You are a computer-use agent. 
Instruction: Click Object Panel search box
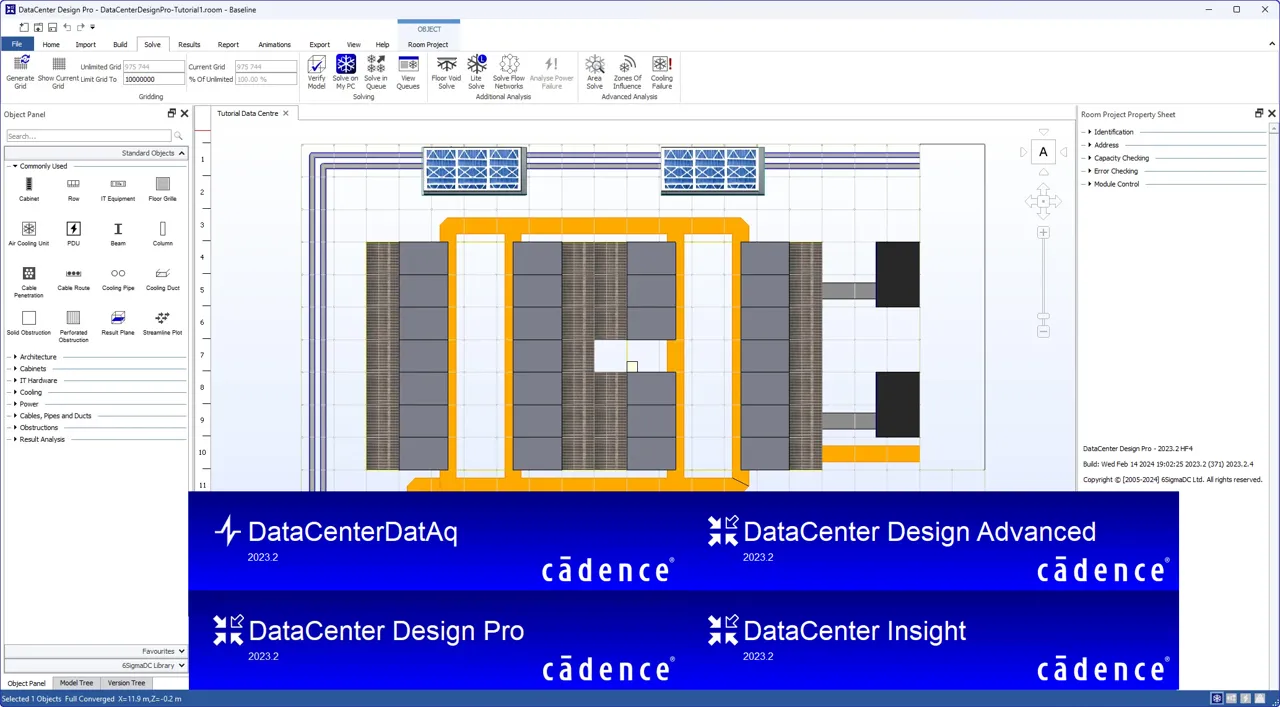pyautogui.click(x=89, y=136)
